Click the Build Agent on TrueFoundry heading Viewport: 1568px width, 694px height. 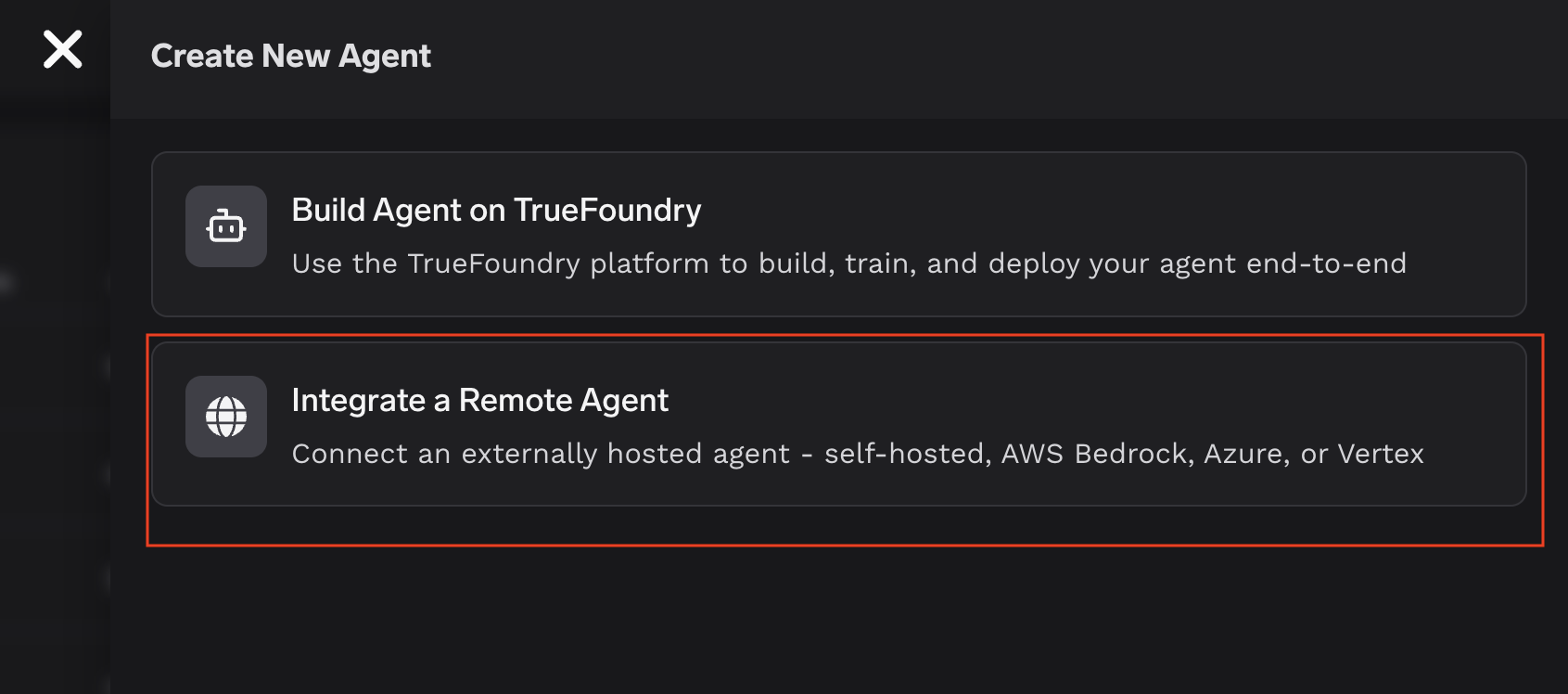[496, 211]
